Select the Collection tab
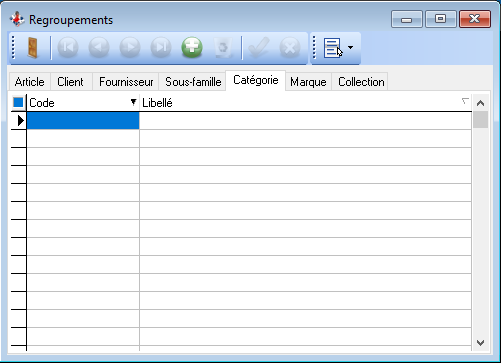 tap(361, 82)
